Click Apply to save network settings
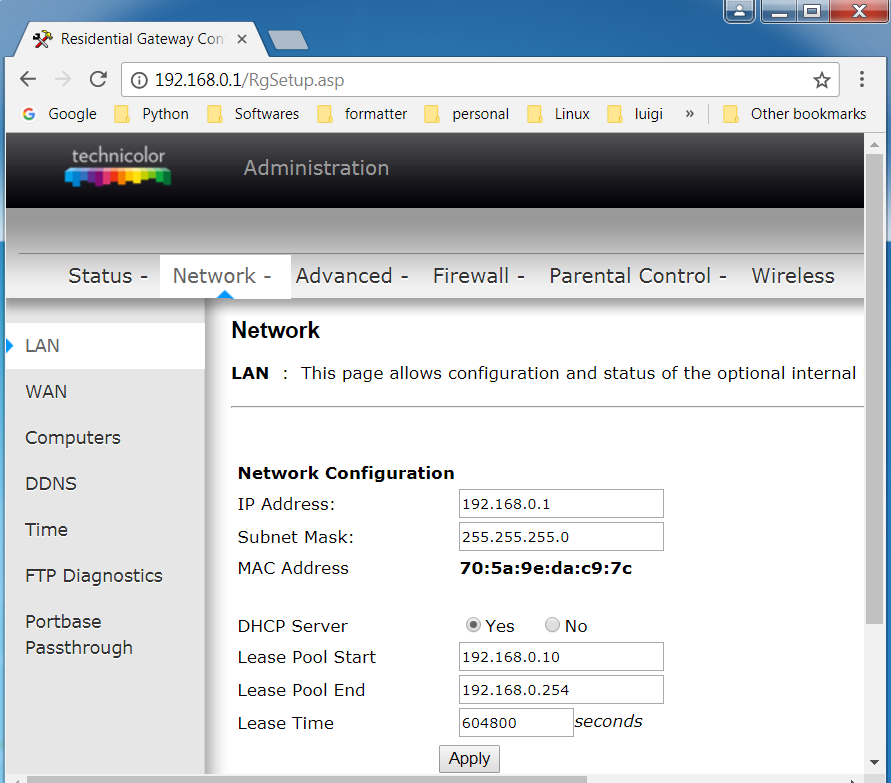Image resolution: width=891 pixels, height=783 pixels. 469,758
